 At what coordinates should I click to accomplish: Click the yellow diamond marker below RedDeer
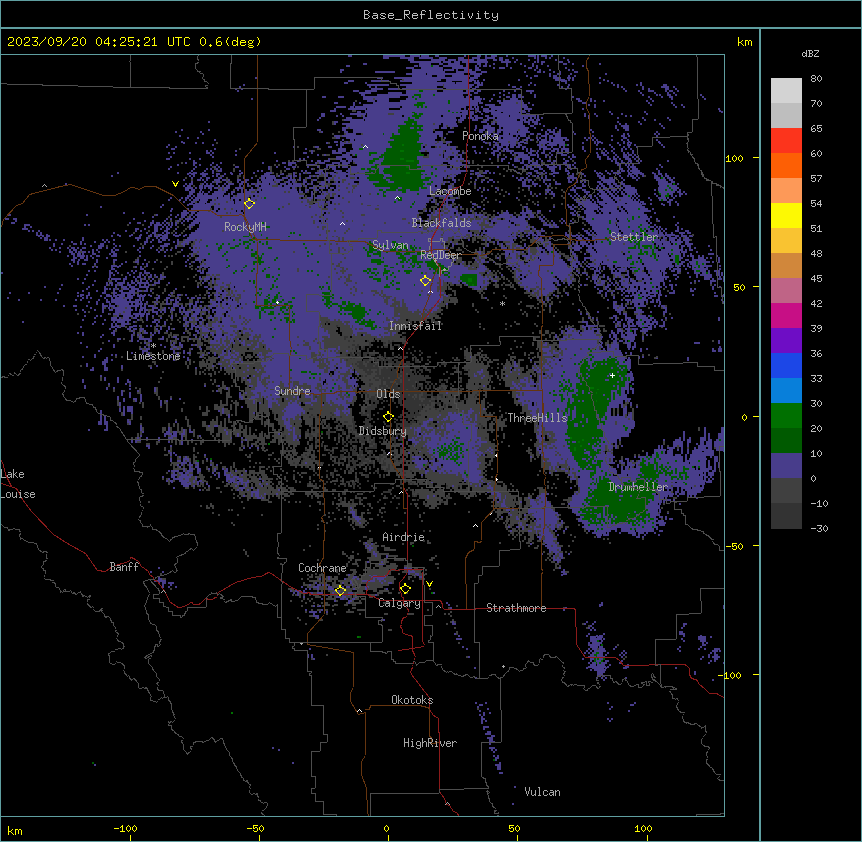coord(425,281)
